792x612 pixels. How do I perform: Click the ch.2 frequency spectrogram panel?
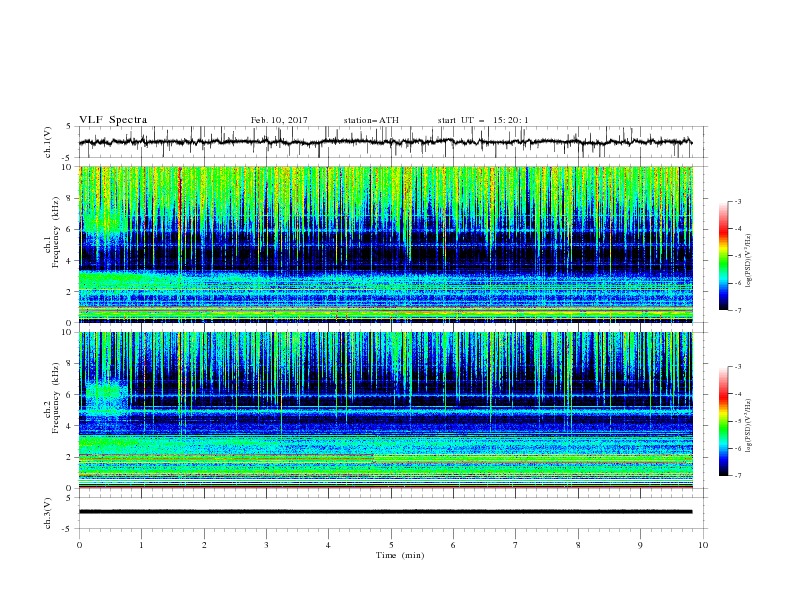pyautogui.click(x=385, y=410)
